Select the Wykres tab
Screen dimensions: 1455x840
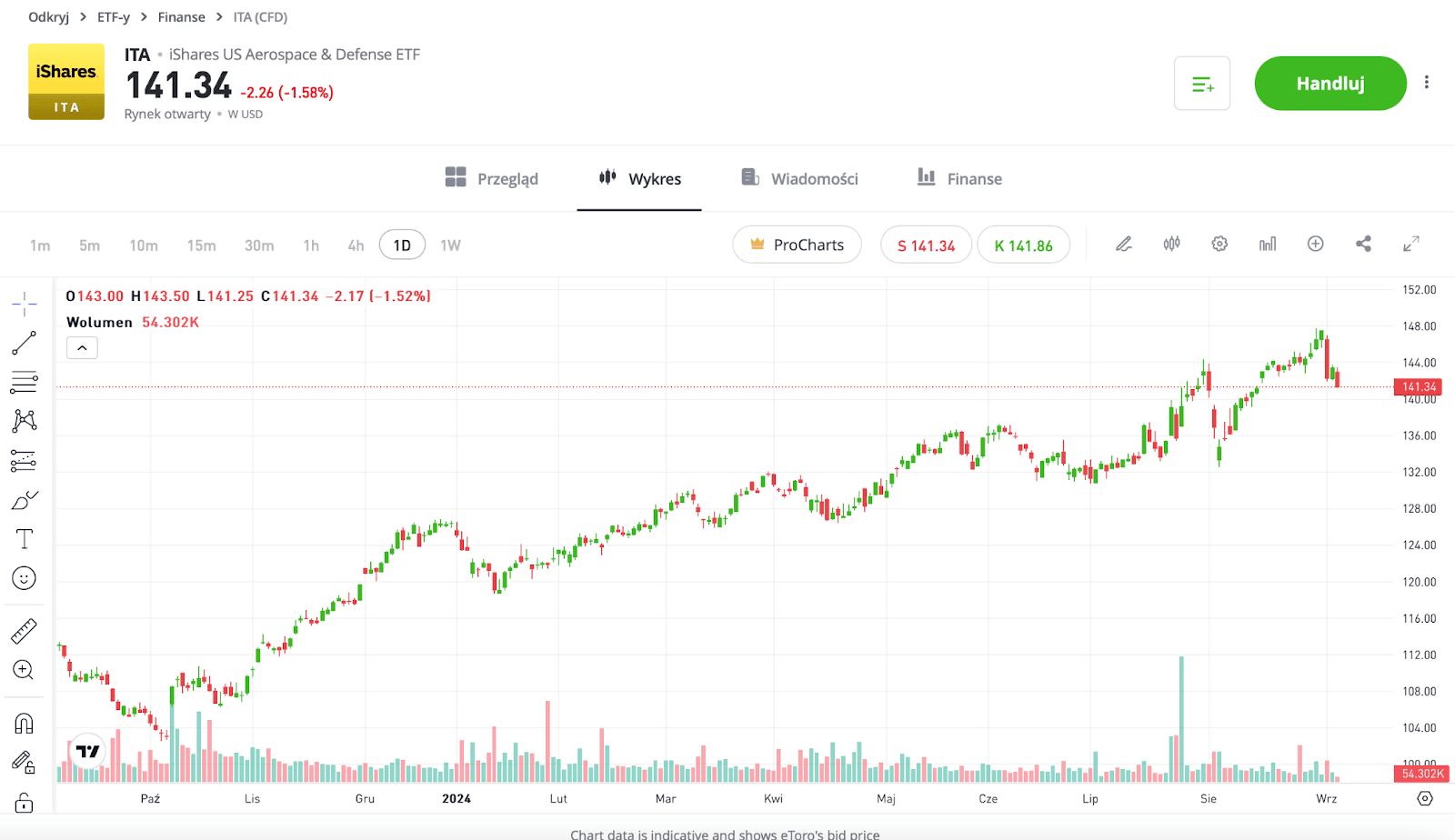point(639,178)
